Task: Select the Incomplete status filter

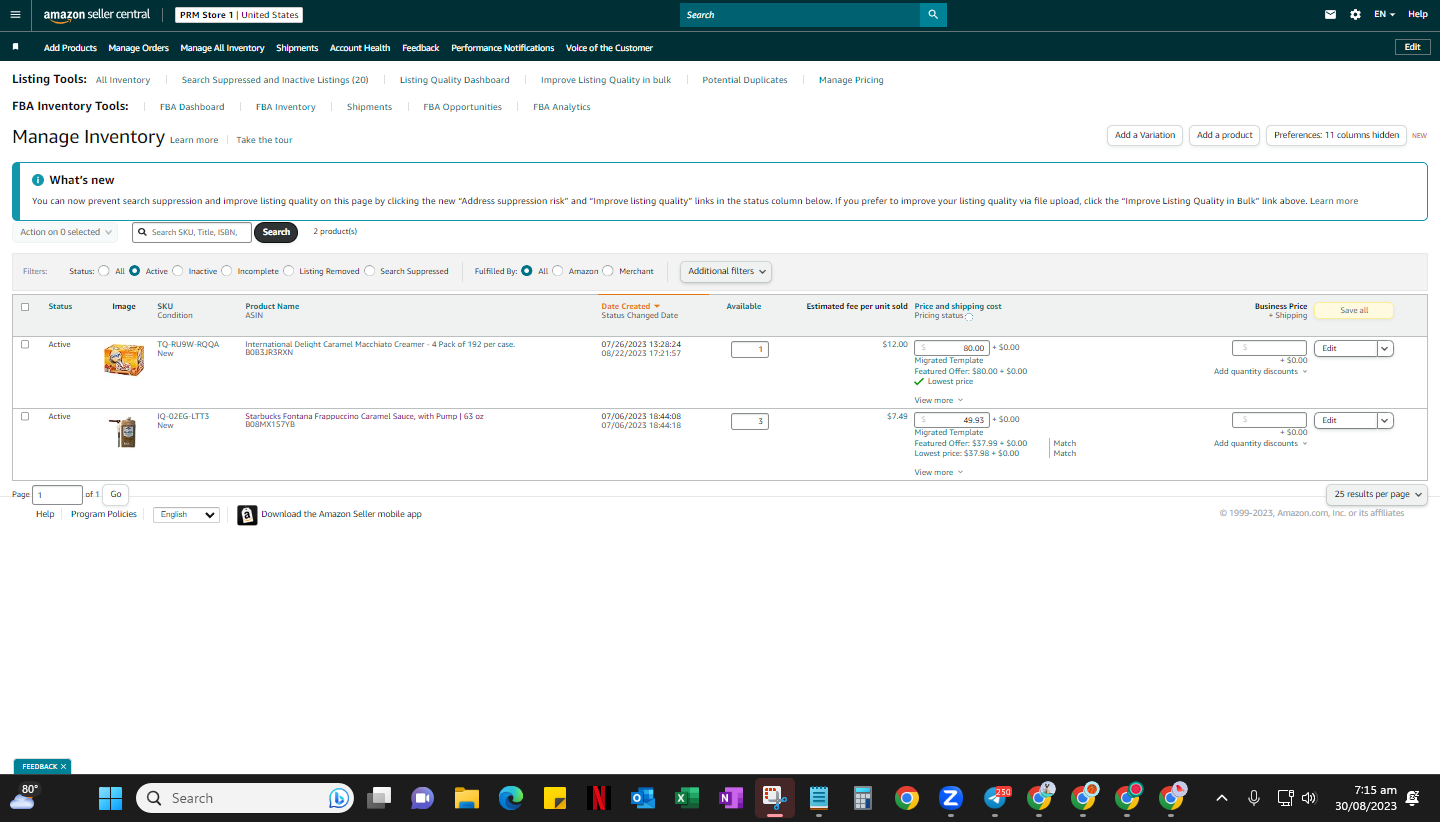Action: click(227, 271)
